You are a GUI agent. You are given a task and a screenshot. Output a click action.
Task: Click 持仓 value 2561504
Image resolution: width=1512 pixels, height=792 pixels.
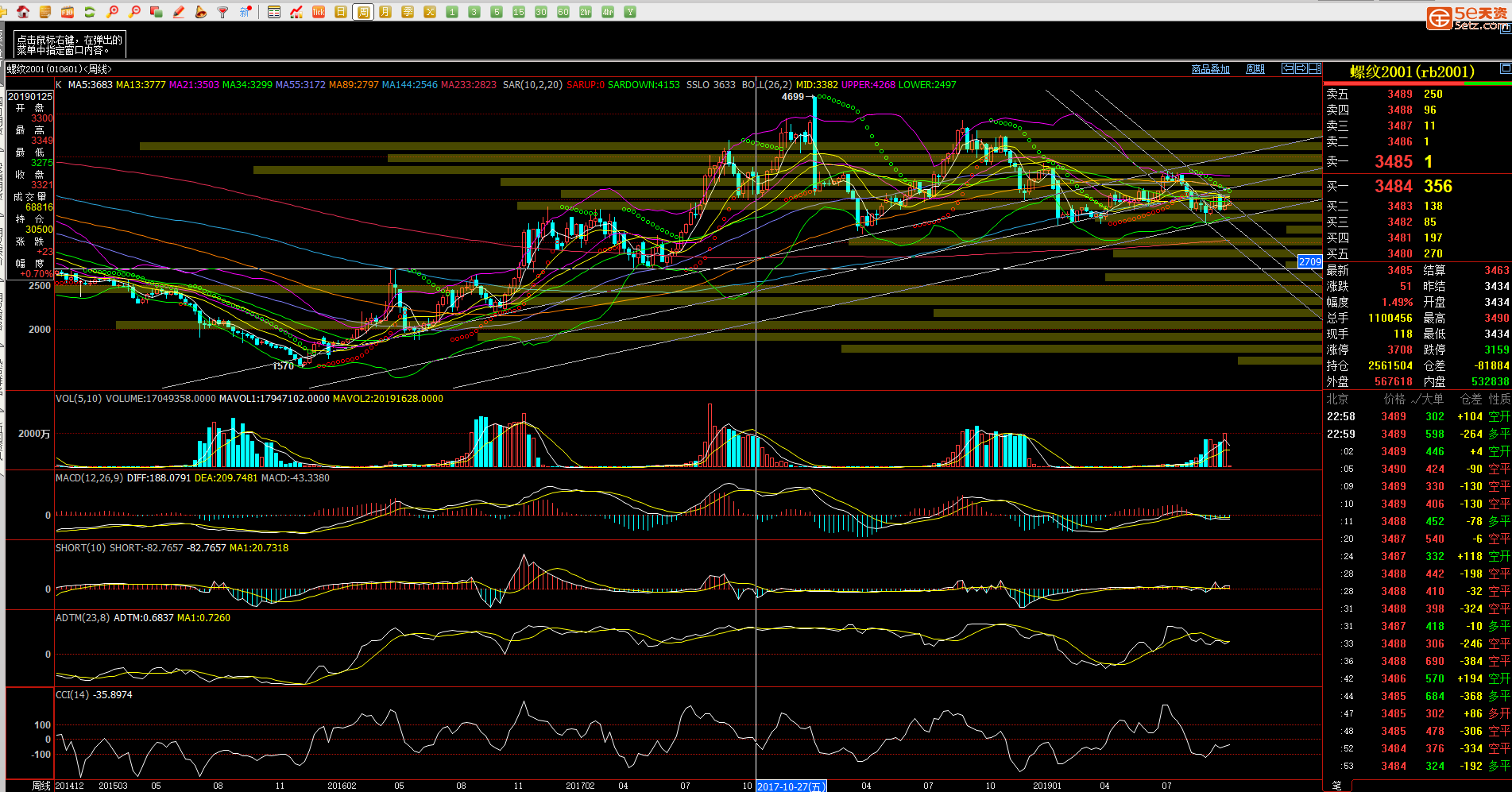click(x=1390, y=365)
